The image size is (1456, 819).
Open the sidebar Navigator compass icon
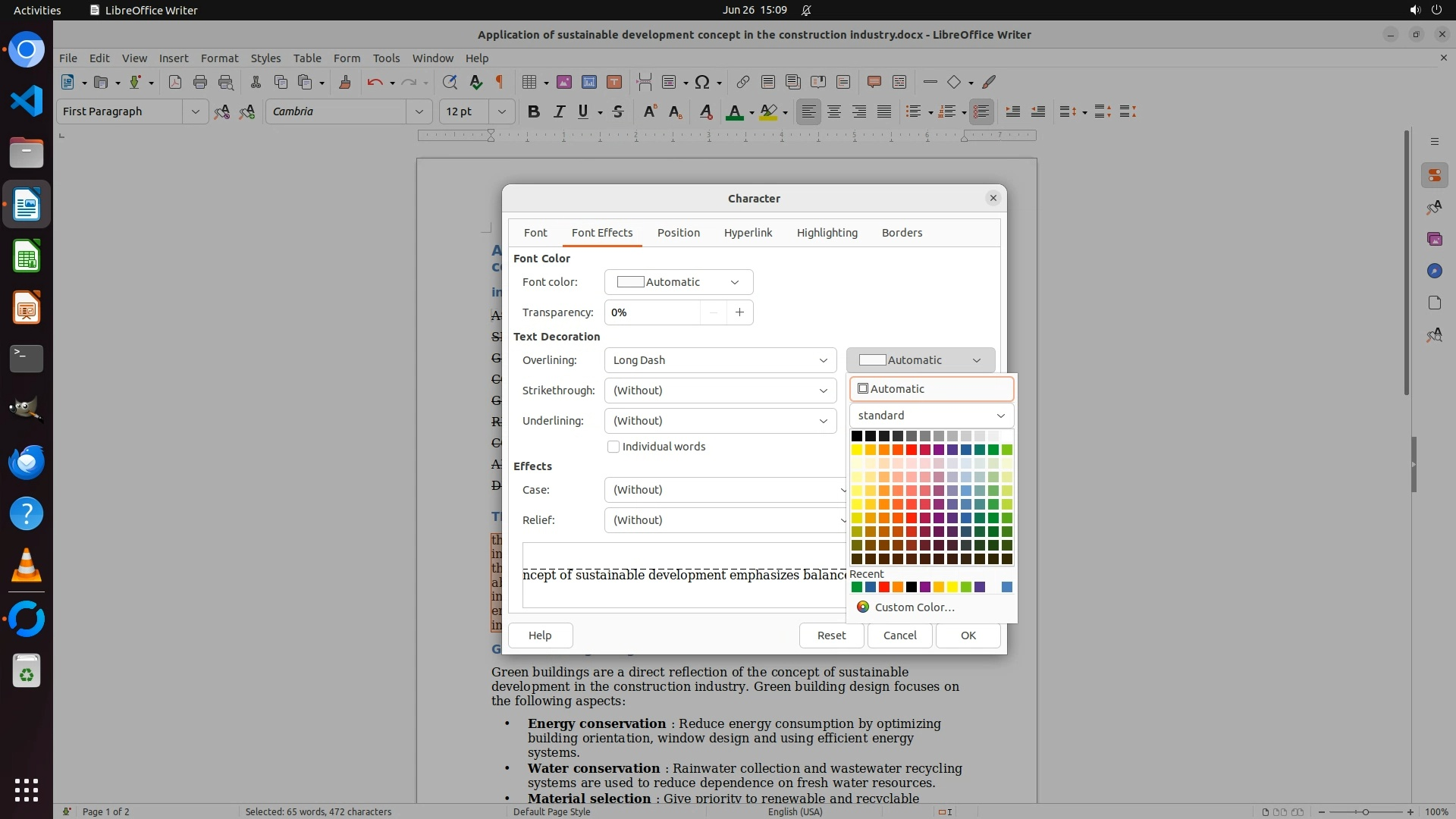coord(1434,271)
